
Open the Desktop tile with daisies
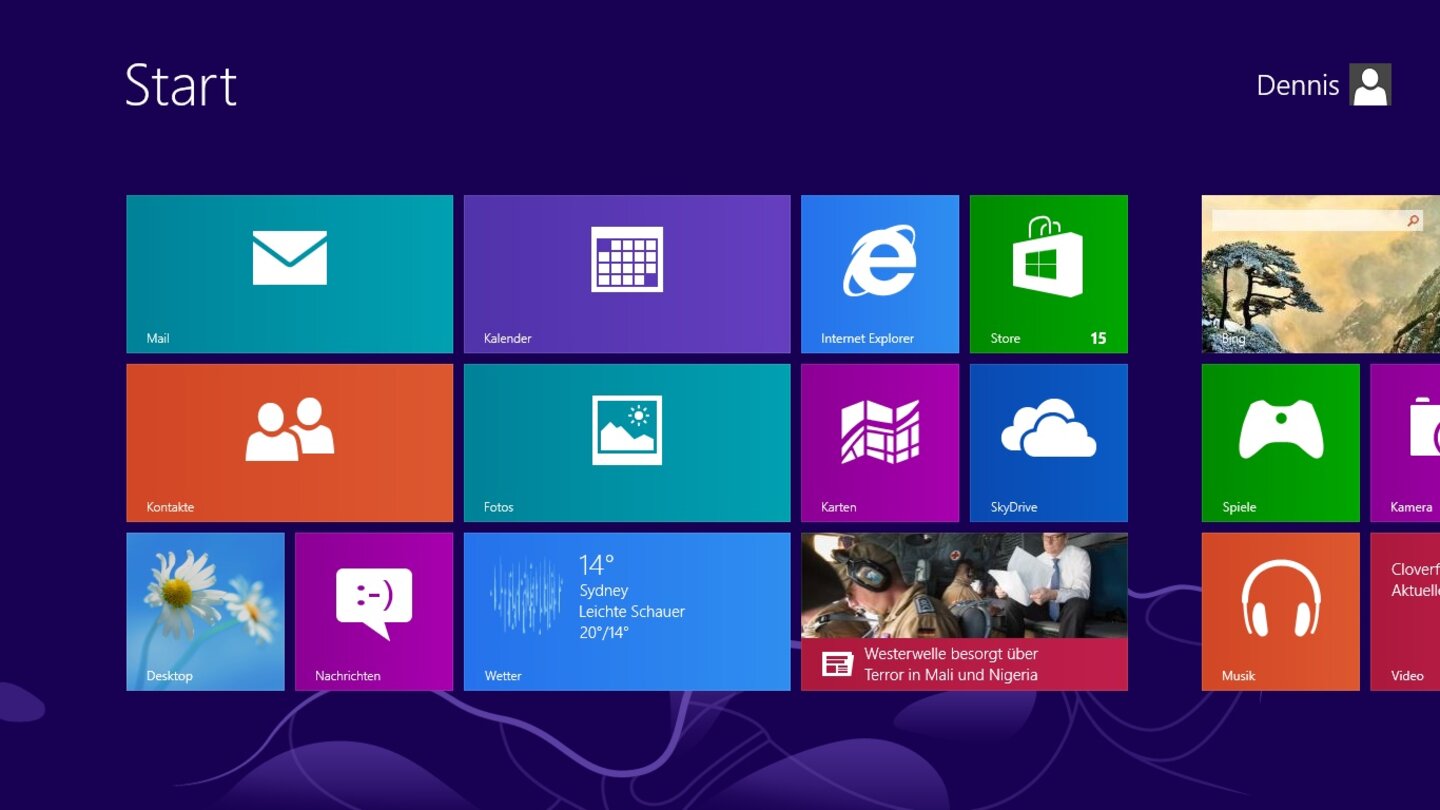[x=205, y=611]
